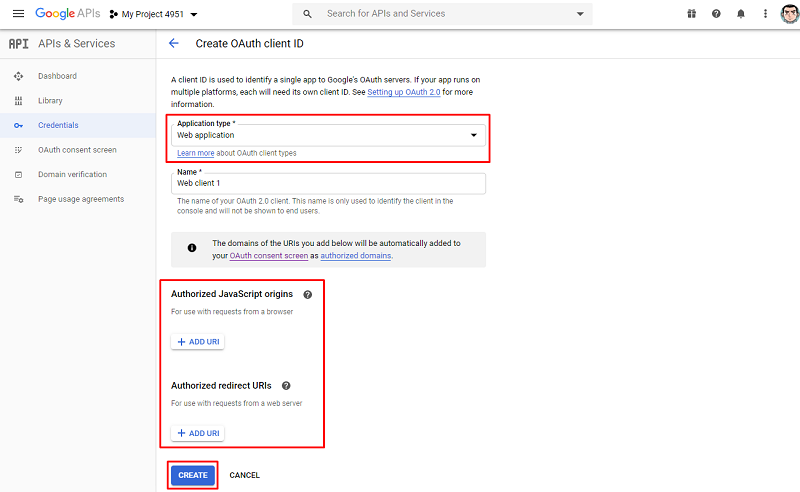Click the text For use with requests from a web server

236,403
